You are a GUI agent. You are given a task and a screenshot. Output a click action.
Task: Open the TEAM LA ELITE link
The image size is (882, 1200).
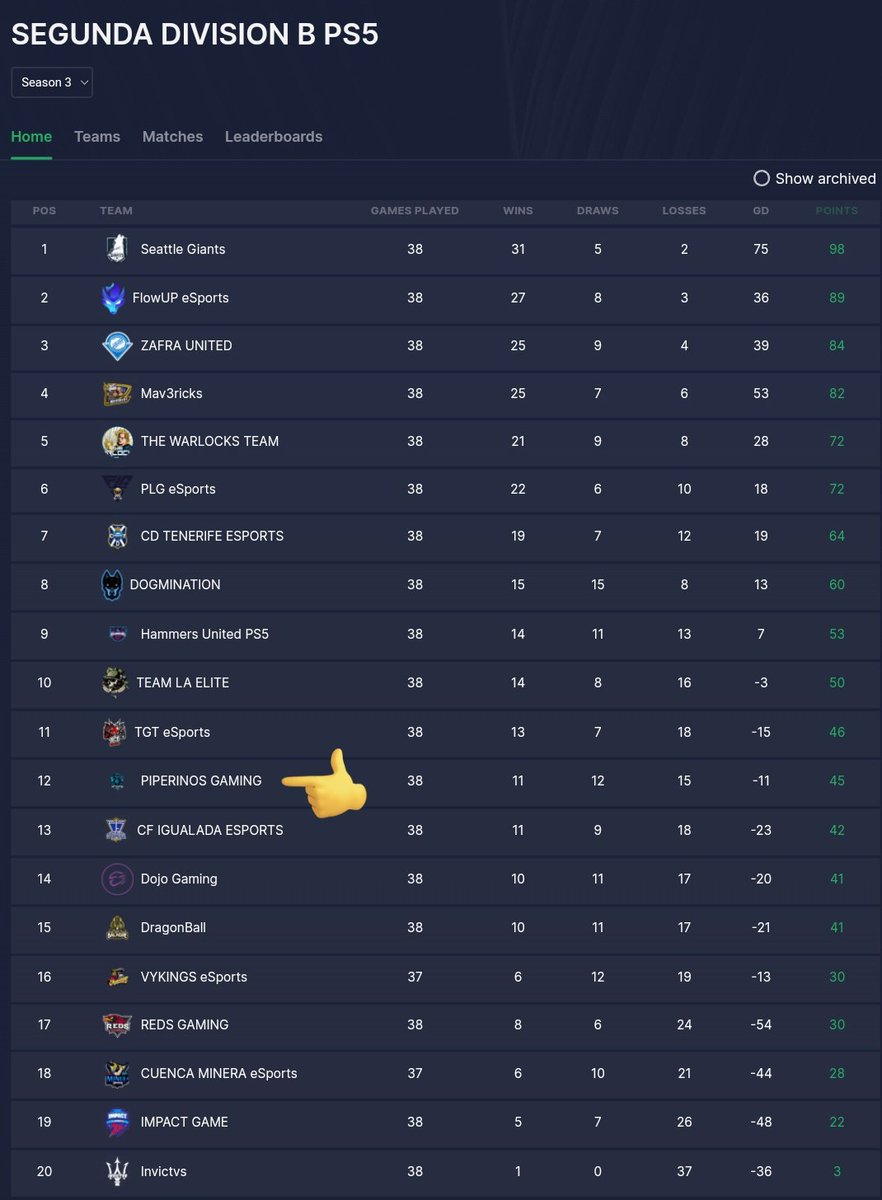pos(182,682)
